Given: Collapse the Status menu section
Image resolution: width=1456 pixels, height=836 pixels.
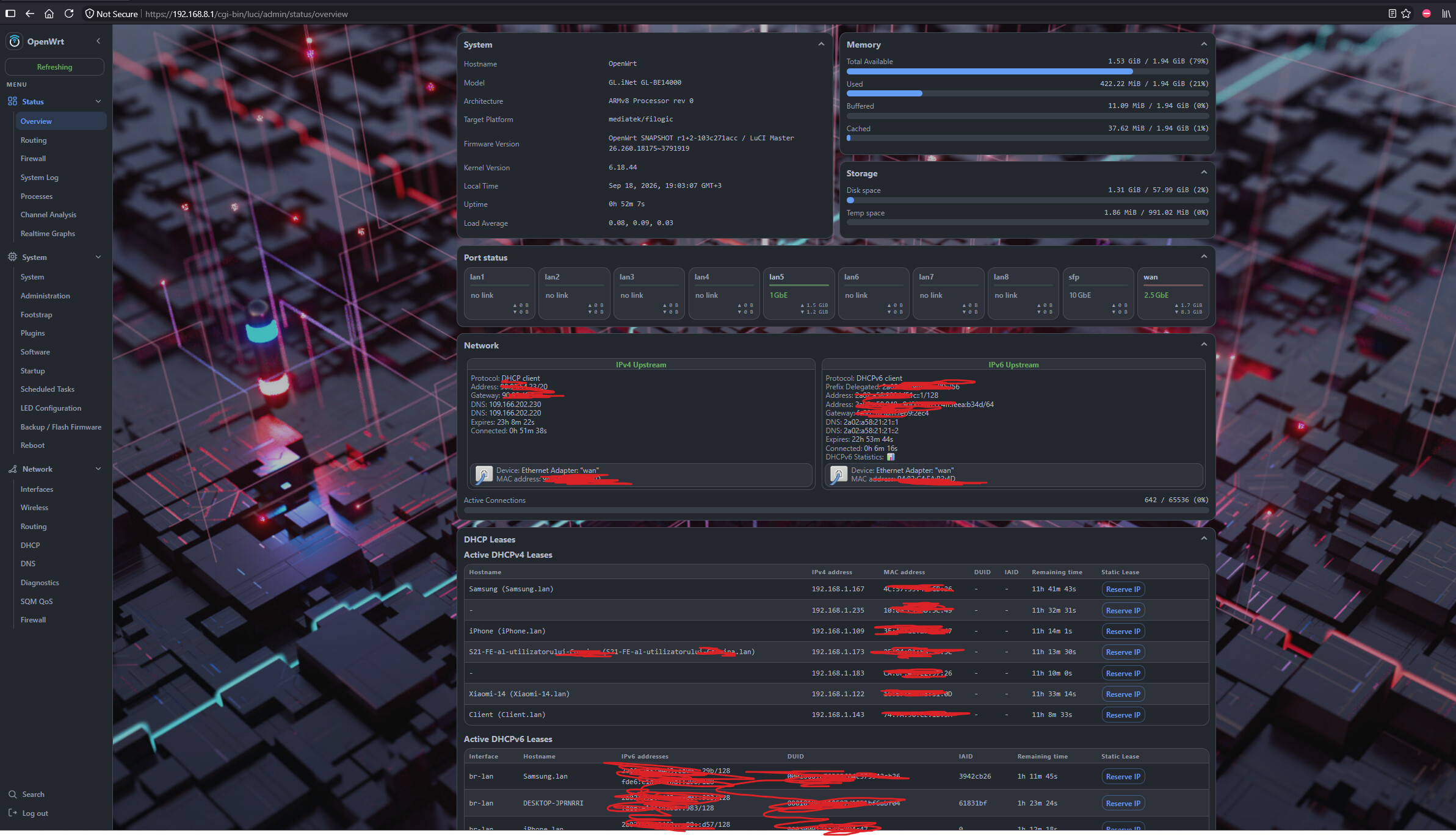Looking at the screenshot, I should pyautogui.click(x=98, y=101).
